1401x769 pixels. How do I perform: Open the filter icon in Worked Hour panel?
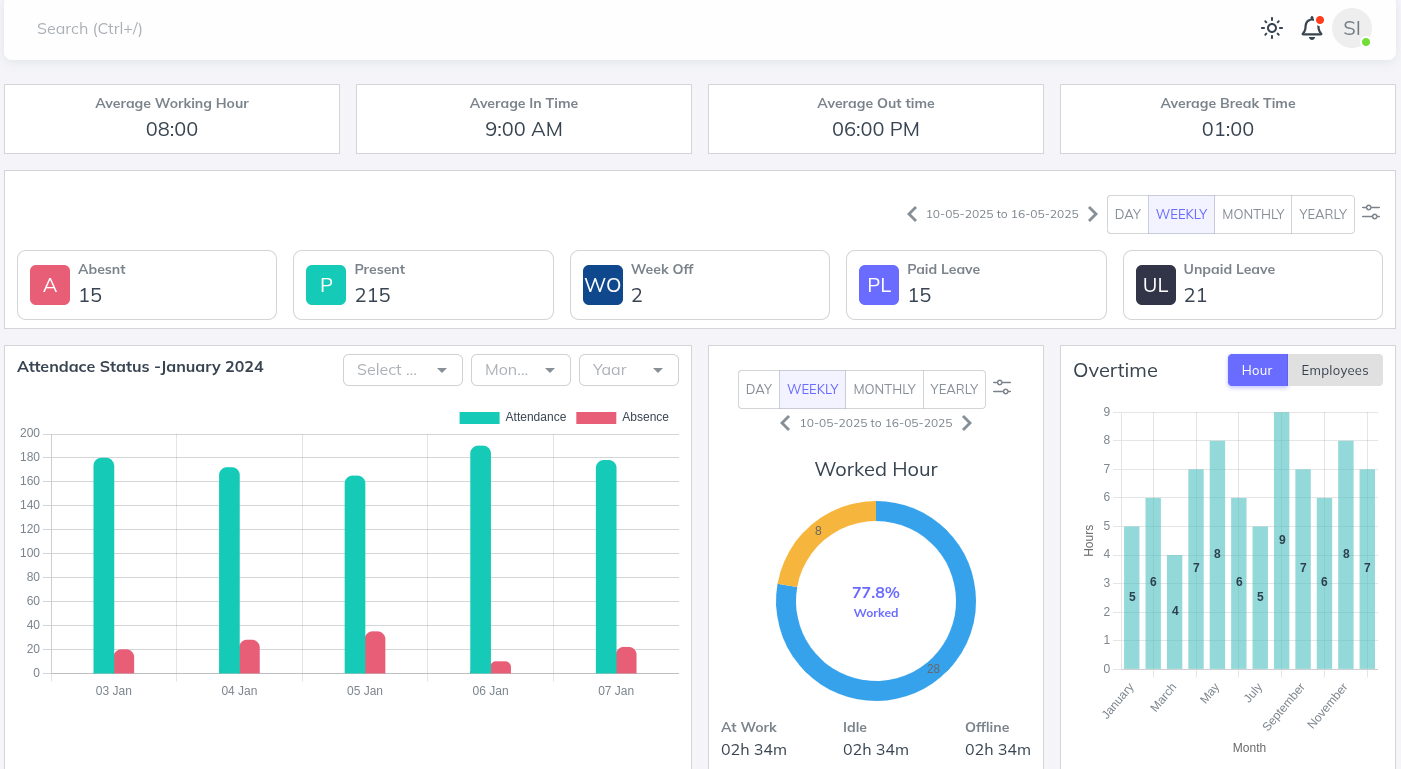click(x=1002, y=386)
